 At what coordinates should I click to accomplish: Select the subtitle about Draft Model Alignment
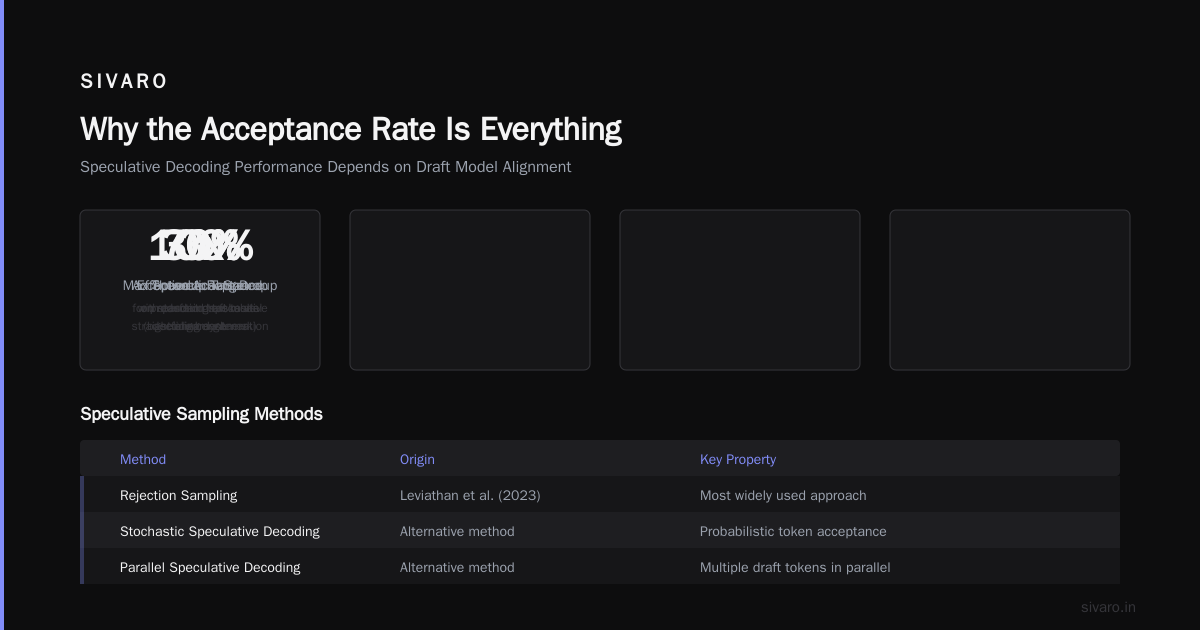326,167
